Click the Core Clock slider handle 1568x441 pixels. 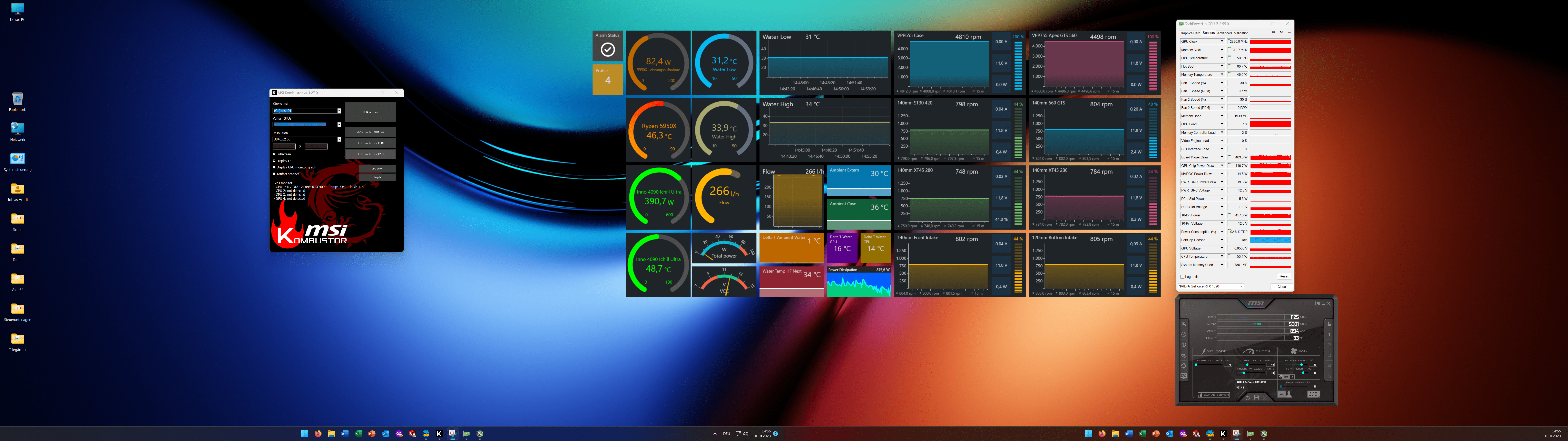tap(1247, 365)
